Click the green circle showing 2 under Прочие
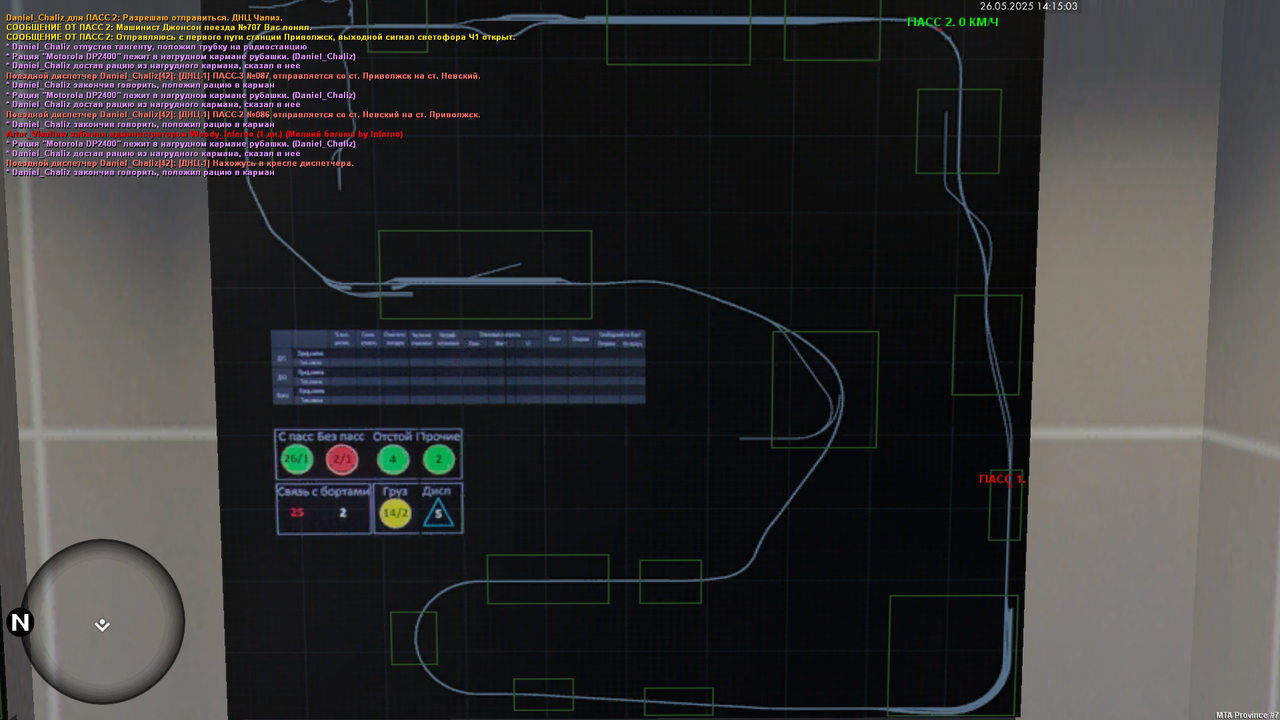The width and height of the screenshot is (1280, 720). tap(439, 460)
